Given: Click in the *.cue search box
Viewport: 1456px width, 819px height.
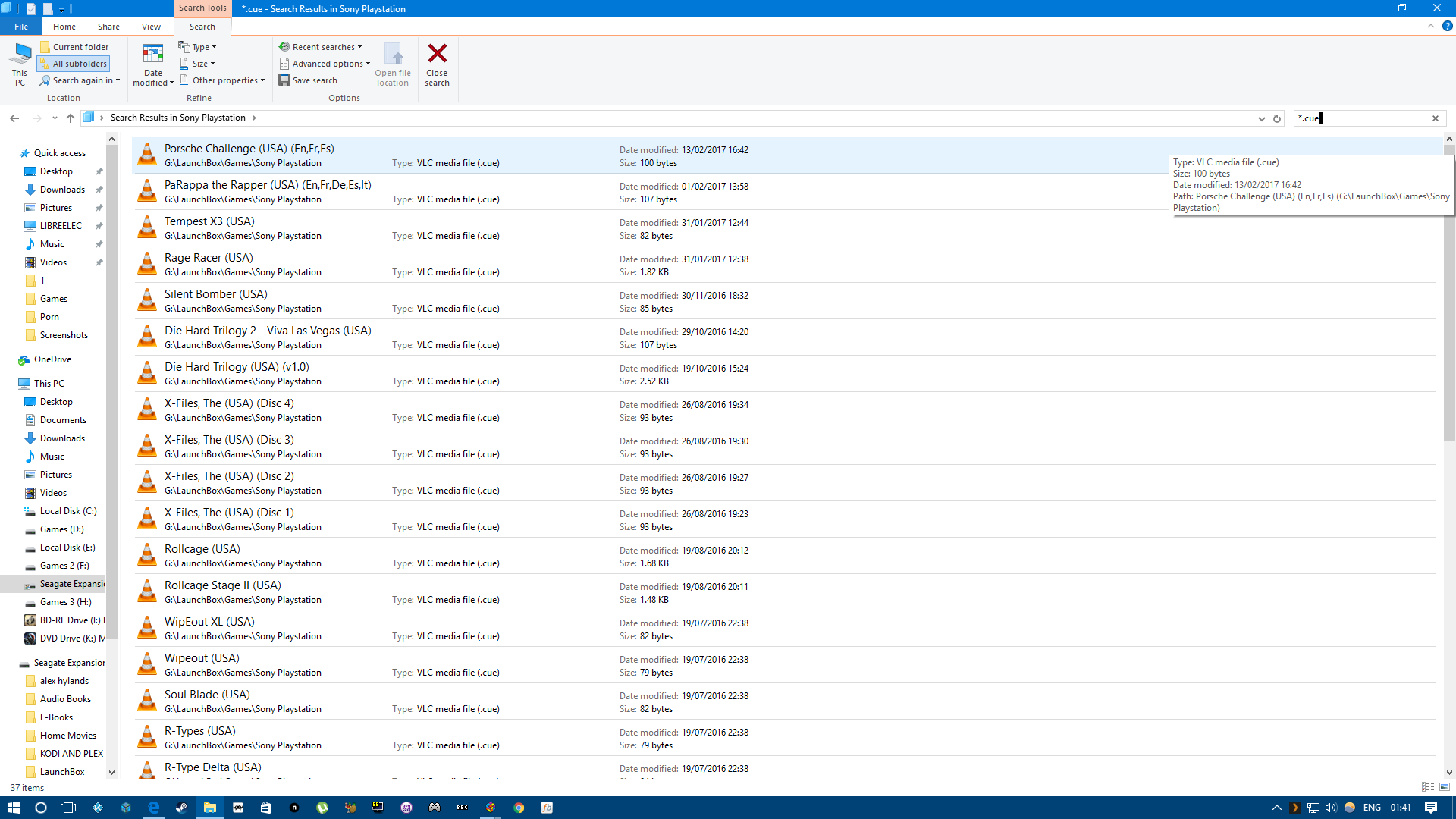Looking at the screenshot, I should [x=1361, y=118].
